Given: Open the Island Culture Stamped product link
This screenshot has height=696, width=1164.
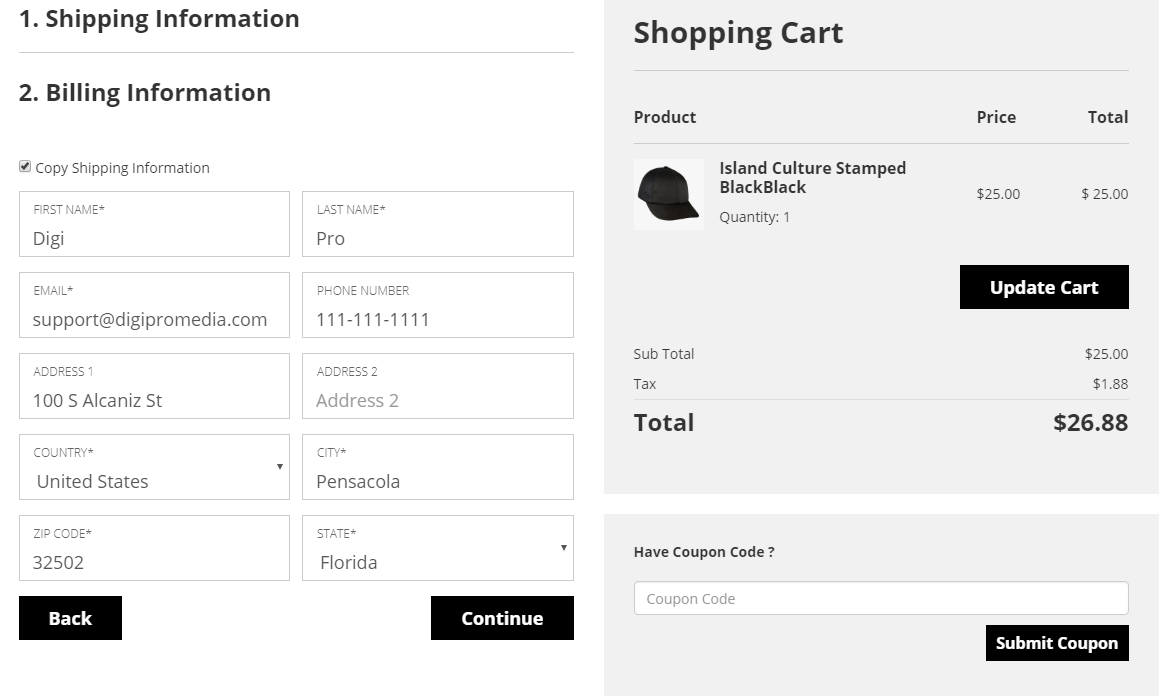Looking at the screenshot, I should 812,177.
